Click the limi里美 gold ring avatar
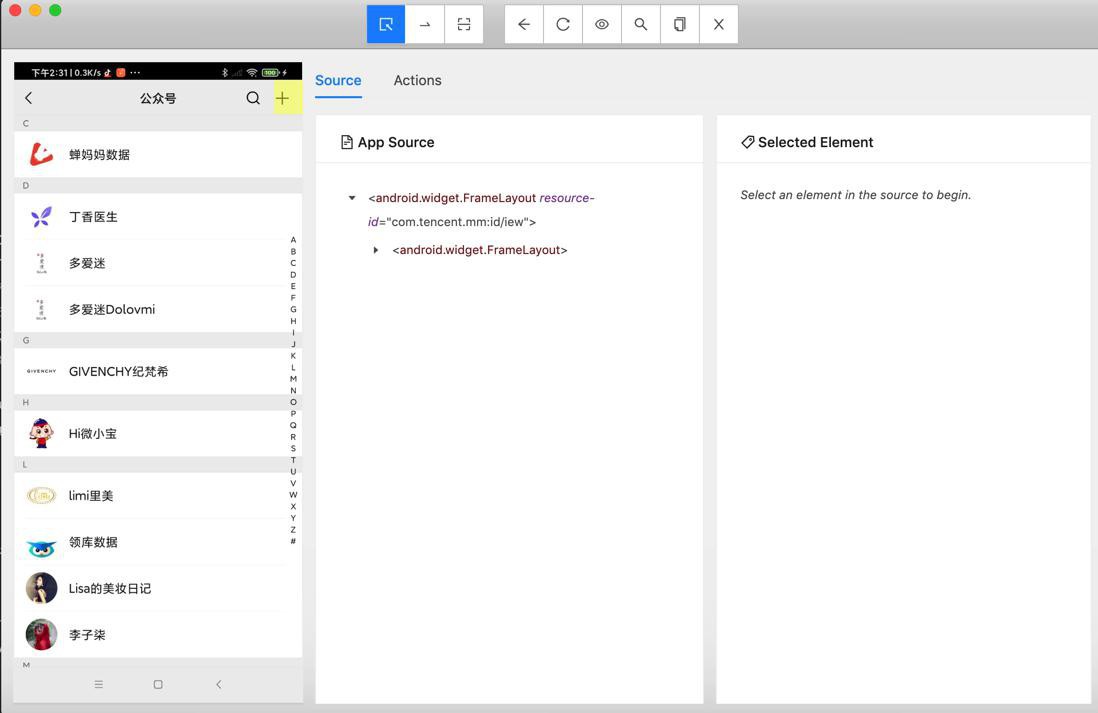Viewport: 1098px width, 713px height. coord(41,496)
